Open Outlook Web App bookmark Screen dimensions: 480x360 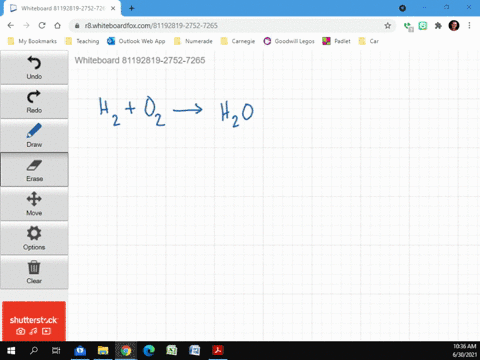pyautogui.click(x=136, y=41)
